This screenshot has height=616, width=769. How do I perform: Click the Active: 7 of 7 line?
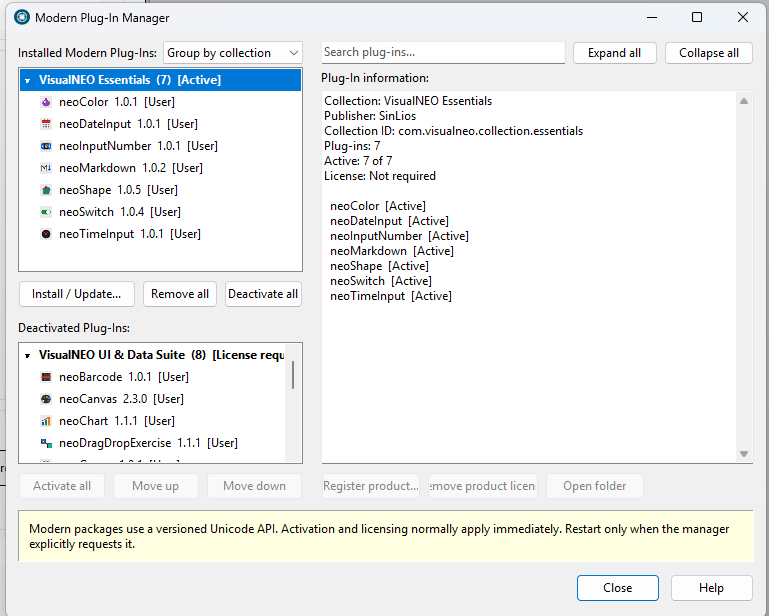coord(358,161)
